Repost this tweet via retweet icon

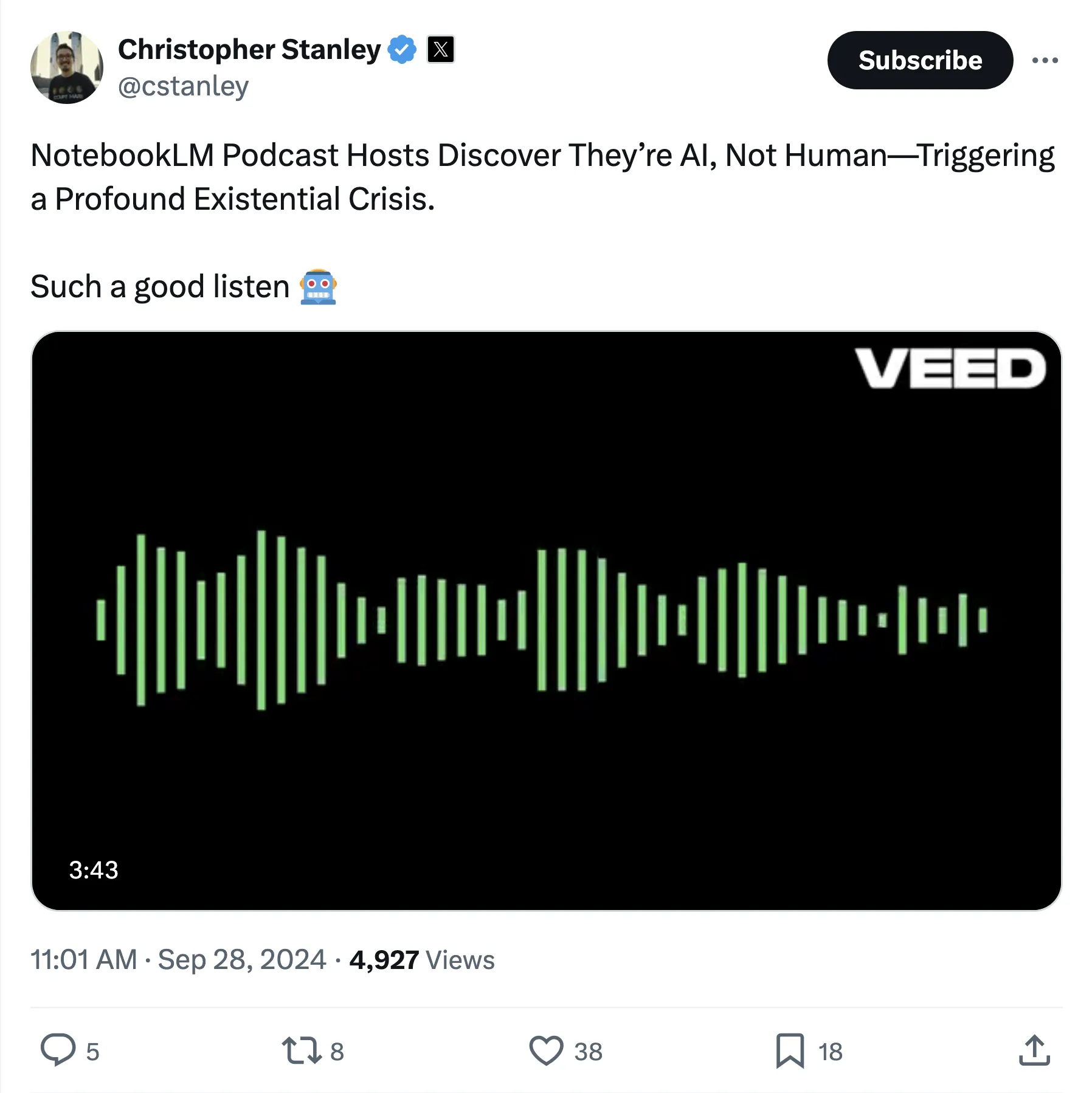point(302,1050)
